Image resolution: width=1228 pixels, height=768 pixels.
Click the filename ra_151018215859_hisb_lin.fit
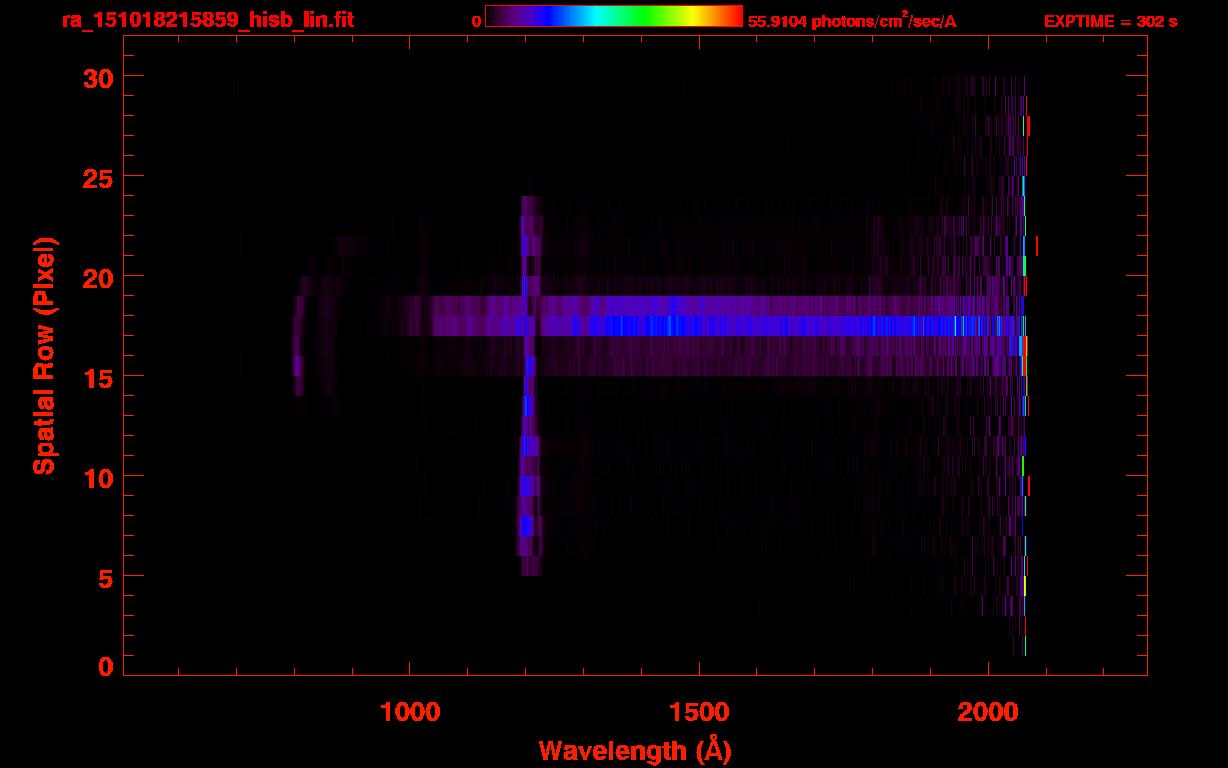pos(208,19)
